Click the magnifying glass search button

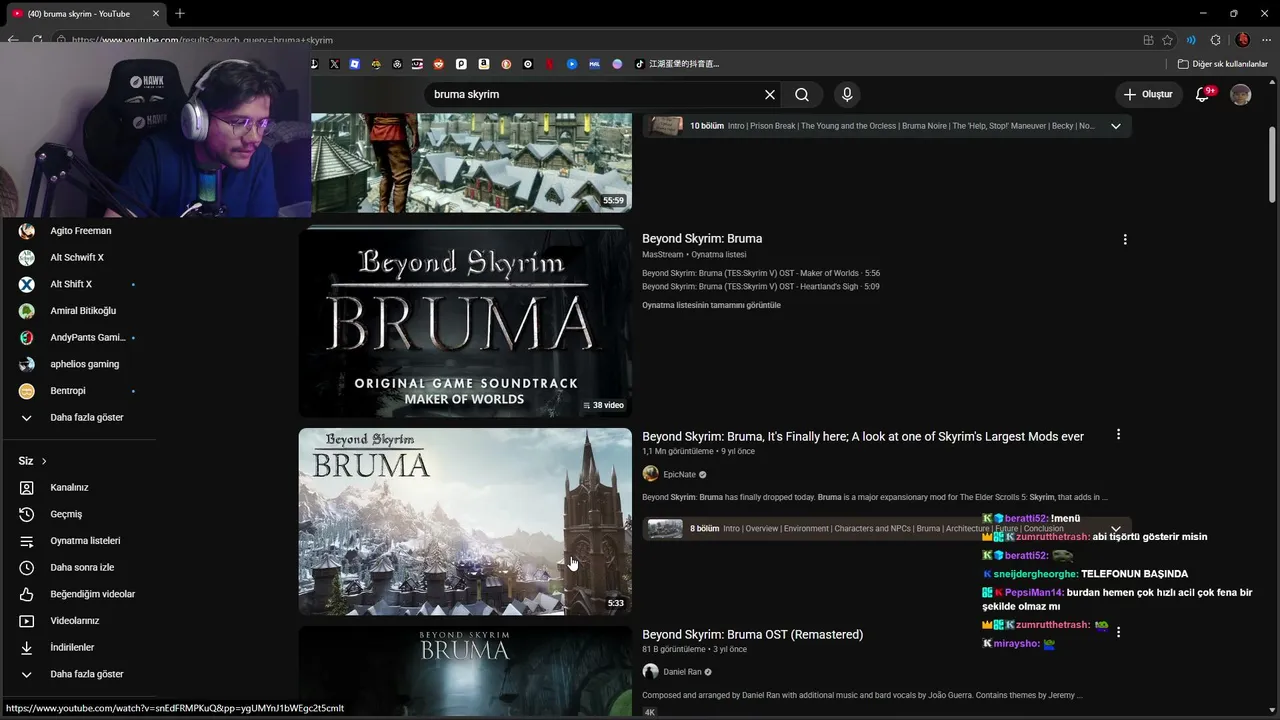tap(802, 95)
